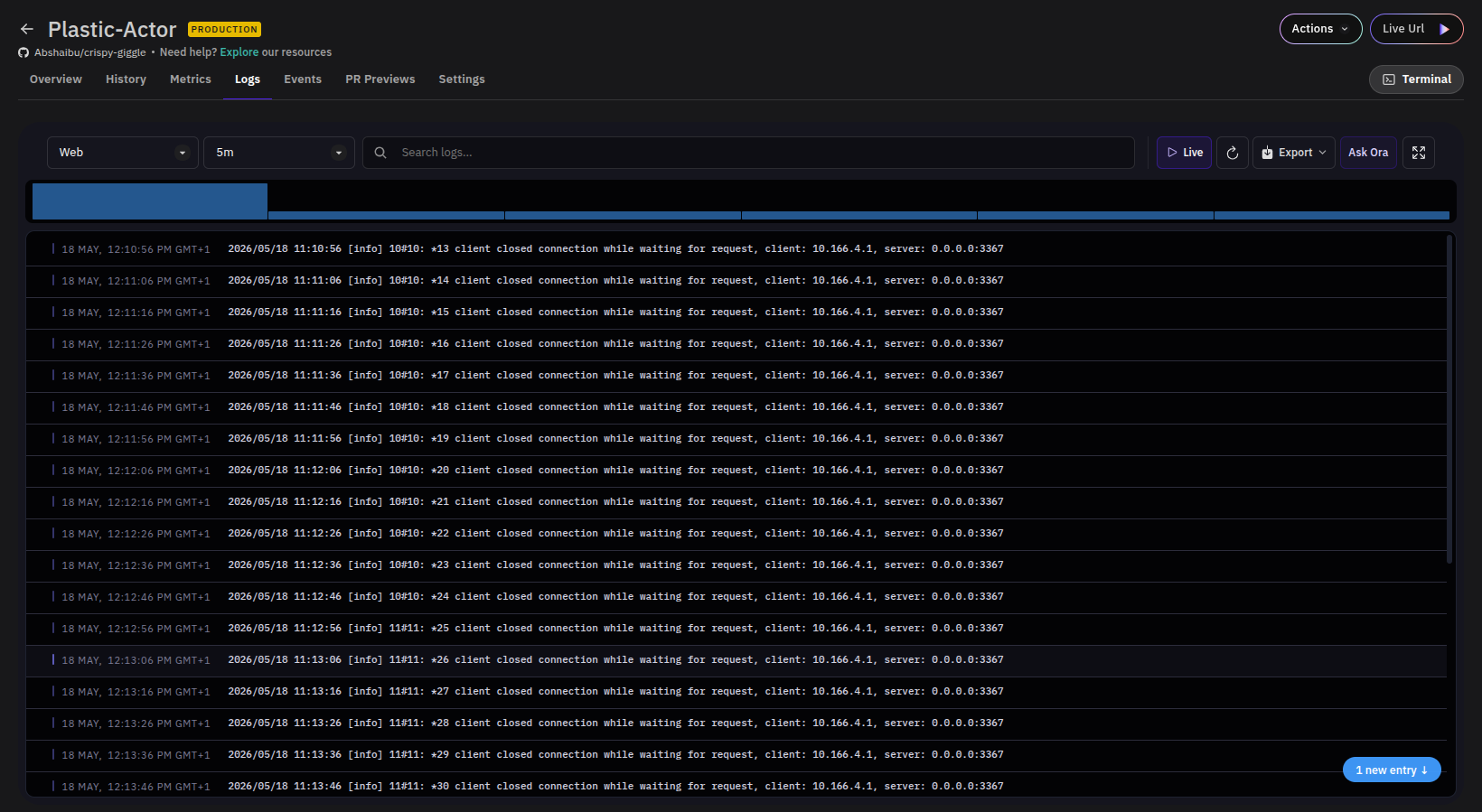Select the log entry *23 at 12:12:36
This screenshot has height=812, width=1482.
(736, 565)
